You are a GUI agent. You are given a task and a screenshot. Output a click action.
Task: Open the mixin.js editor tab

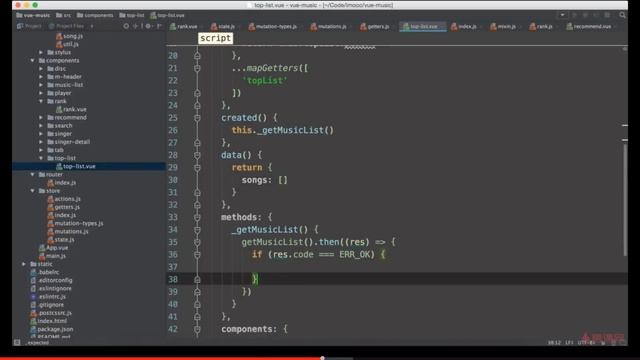(x=503, y=27)
